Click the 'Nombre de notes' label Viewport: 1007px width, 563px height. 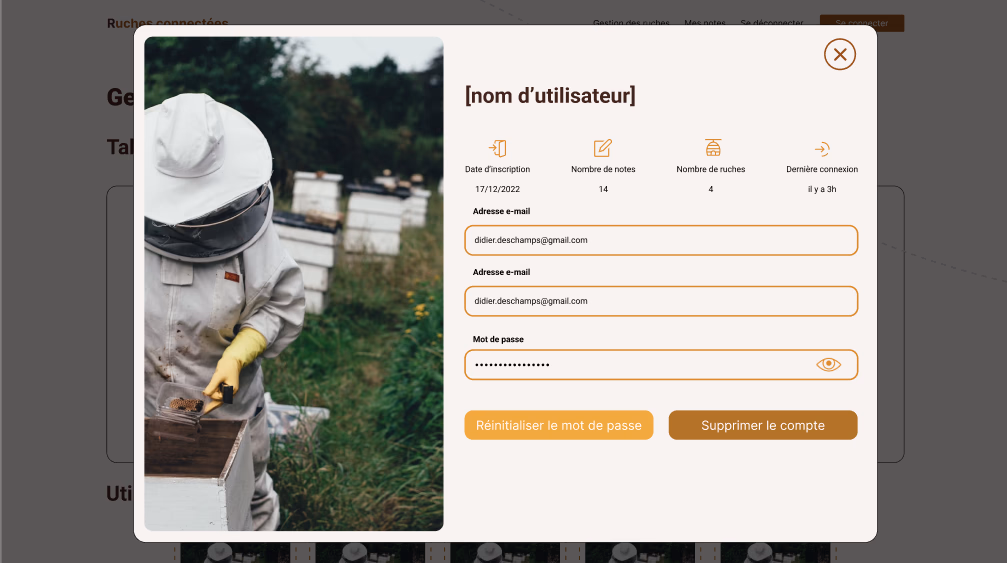(603, 169)
